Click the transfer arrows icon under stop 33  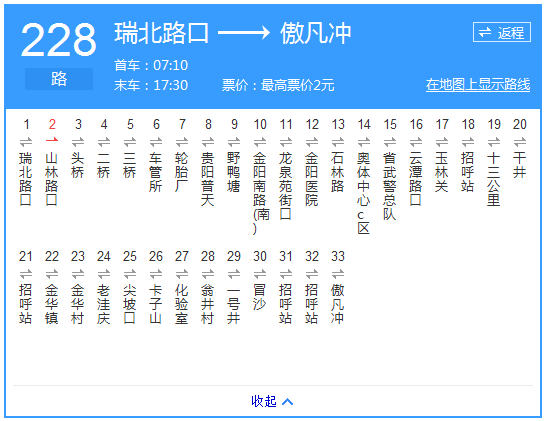338,274
